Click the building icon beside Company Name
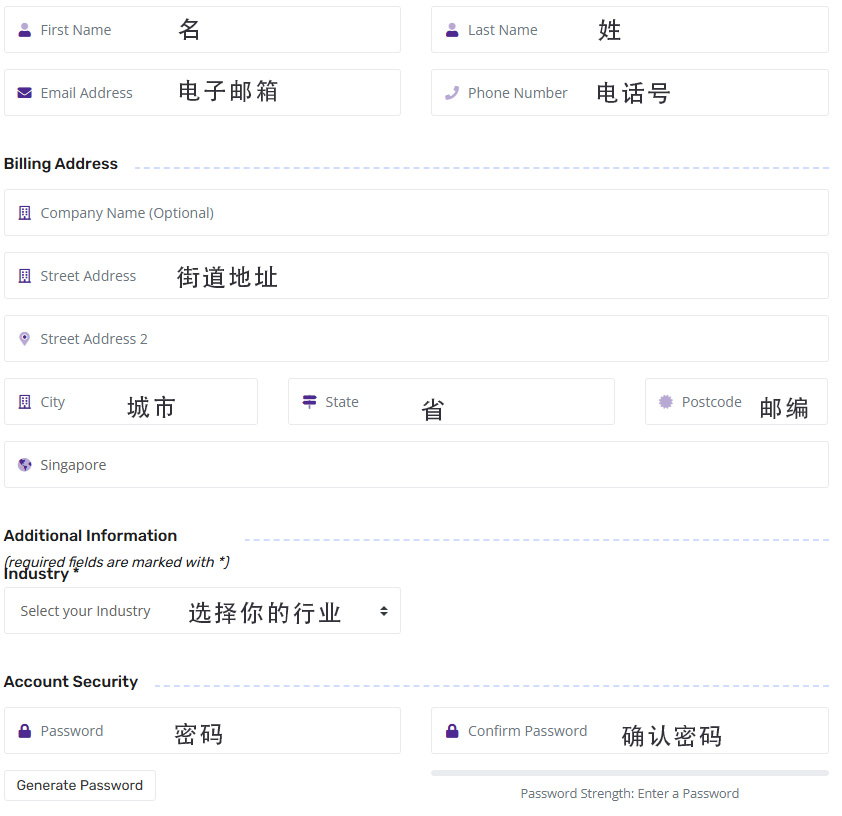Viewport: 842px width, 816px height. pyautogui.click(x=25, y=213)
